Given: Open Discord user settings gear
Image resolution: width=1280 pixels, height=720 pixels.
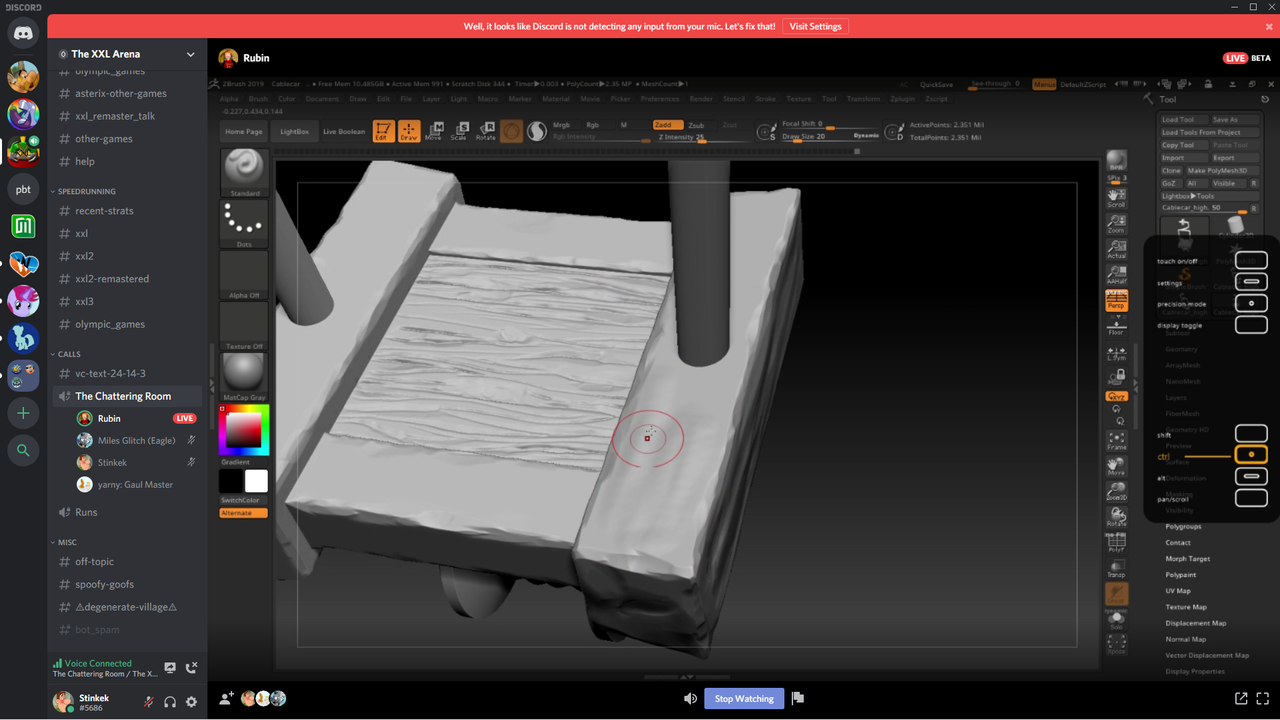Looking at the screenshot, I should [x=192, y=702].
